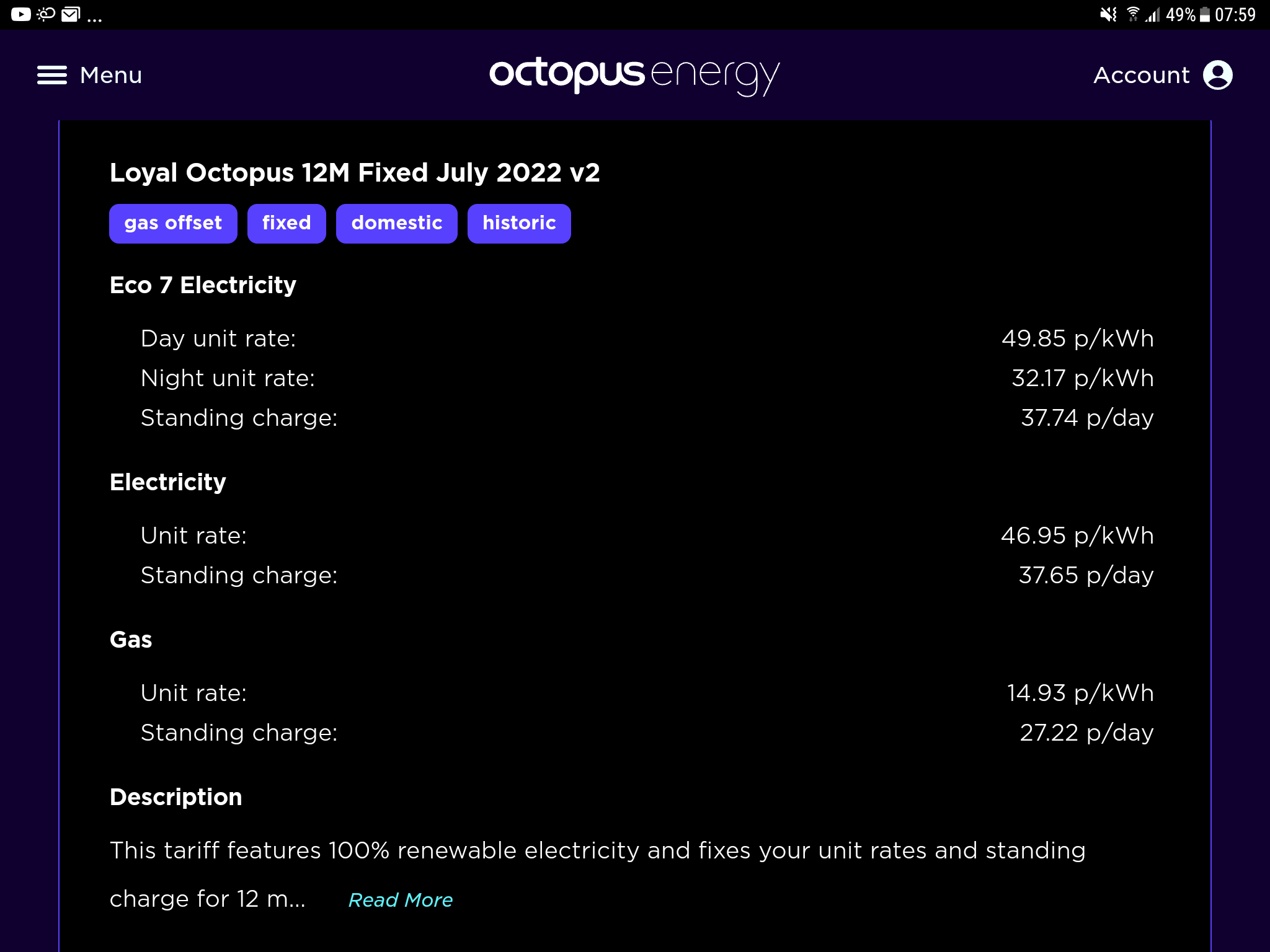Screen dimensions: 1270x952
Task: Open the hamburger Menu icon
Action: (x=52, y=75)
